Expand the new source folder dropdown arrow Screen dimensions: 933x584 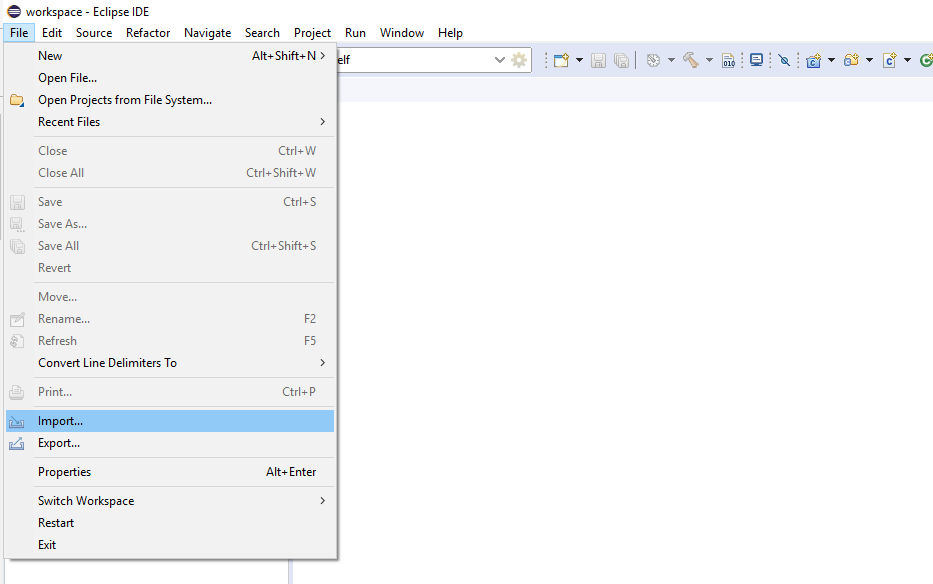[x=869, y=60]
